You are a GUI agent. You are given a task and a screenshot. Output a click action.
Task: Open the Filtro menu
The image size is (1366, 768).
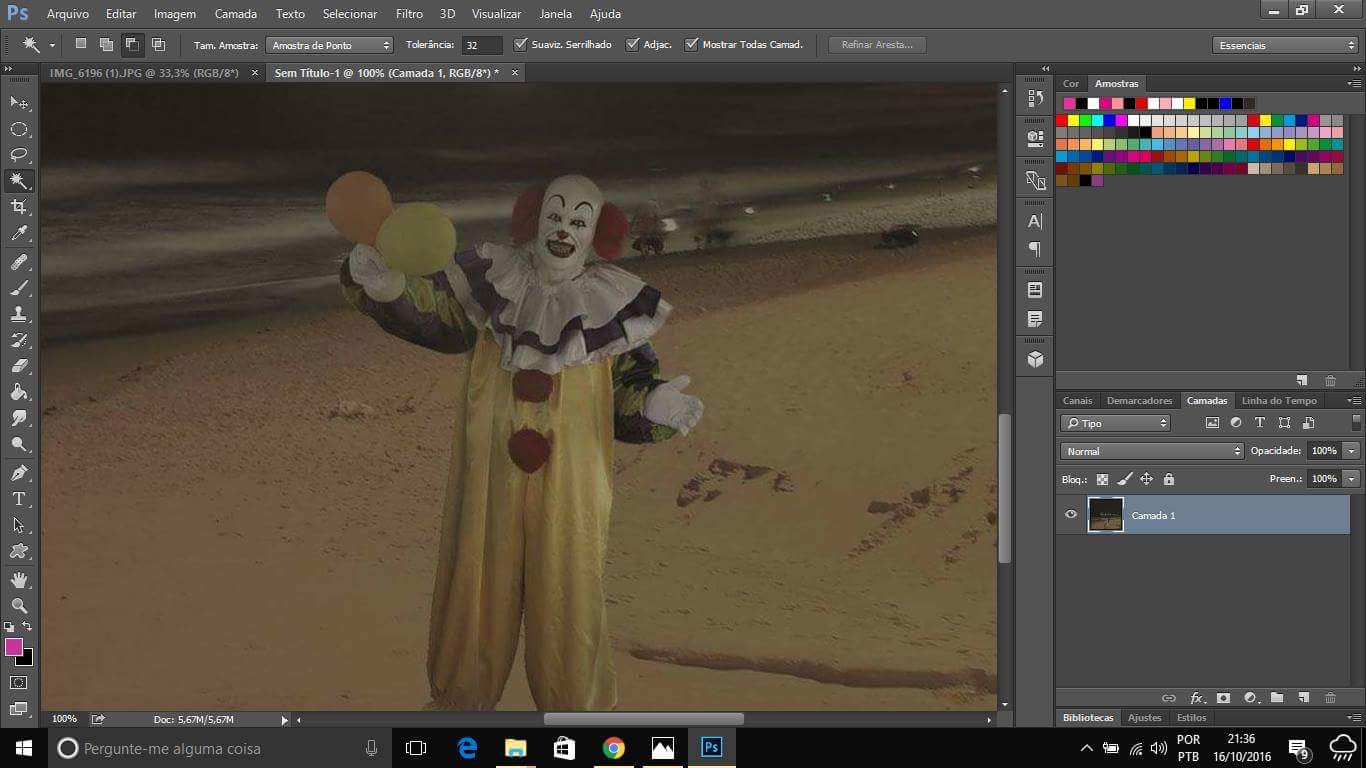click(x=408, y=14)
